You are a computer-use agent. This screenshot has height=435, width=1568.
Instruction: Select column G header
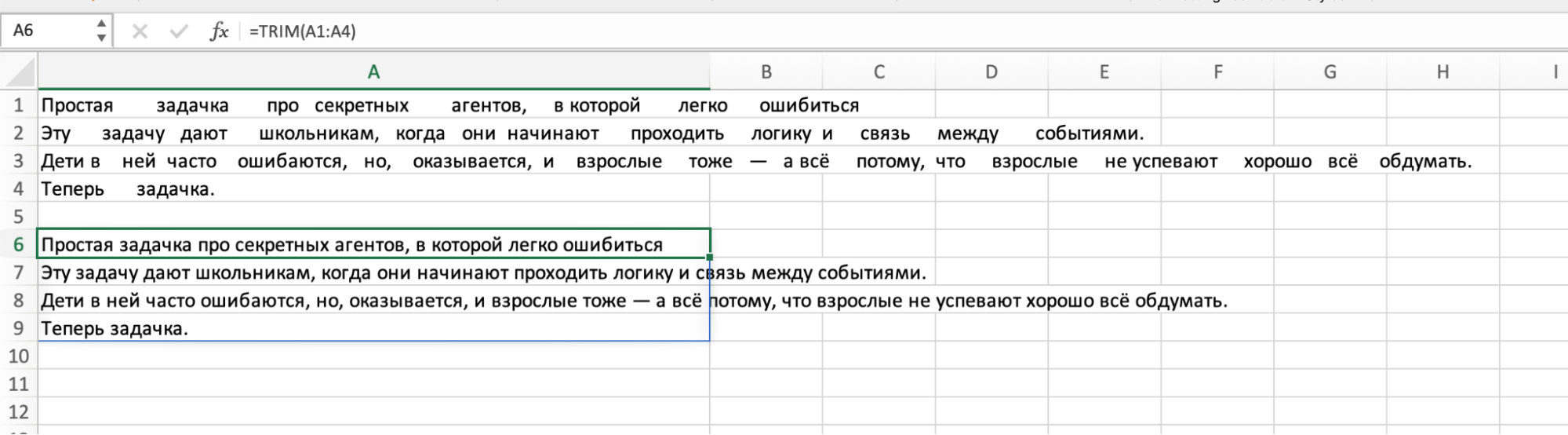coord(1330,72)
